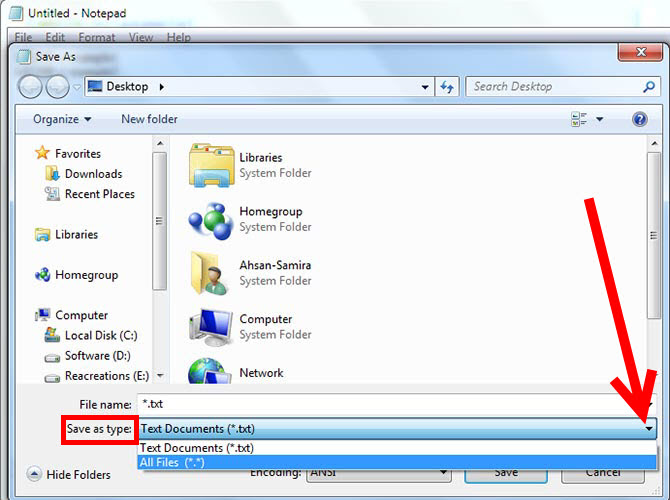Screen dimensions: 670x500
Task: Click the file list scroll up arrow
Action: coord(654,144)
